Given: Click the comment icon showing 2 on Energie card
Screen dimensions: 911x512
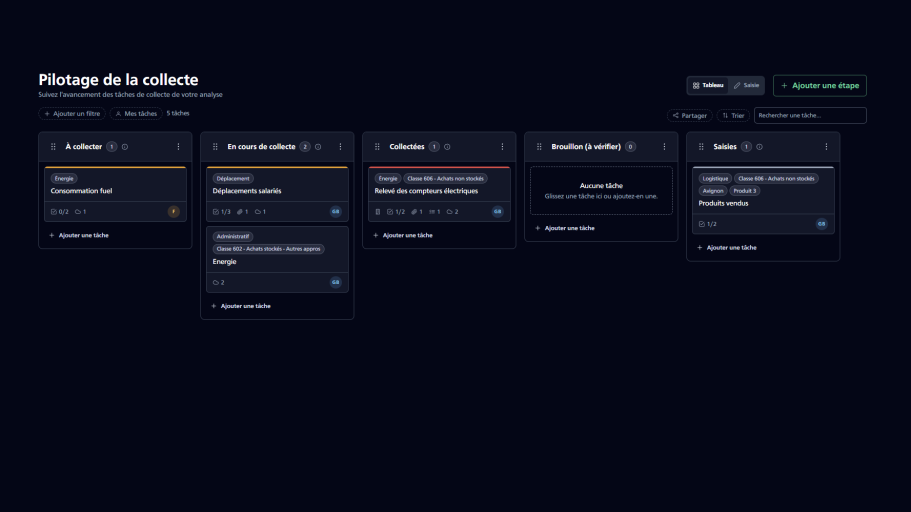Looking at the screenshot, I should pyautogui.click(x=218, y=282).
